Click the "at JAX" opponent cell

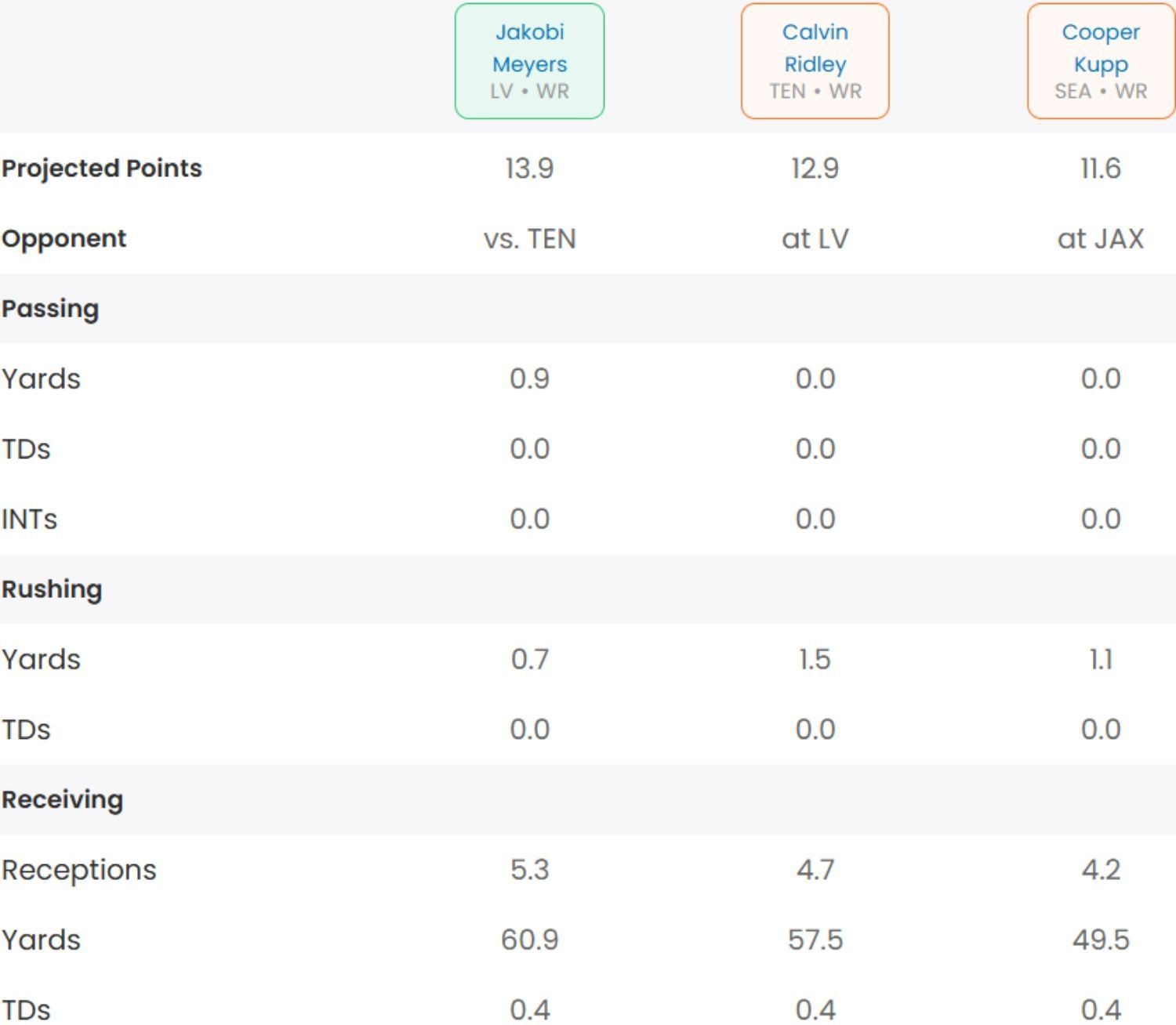click(1101, 238)
